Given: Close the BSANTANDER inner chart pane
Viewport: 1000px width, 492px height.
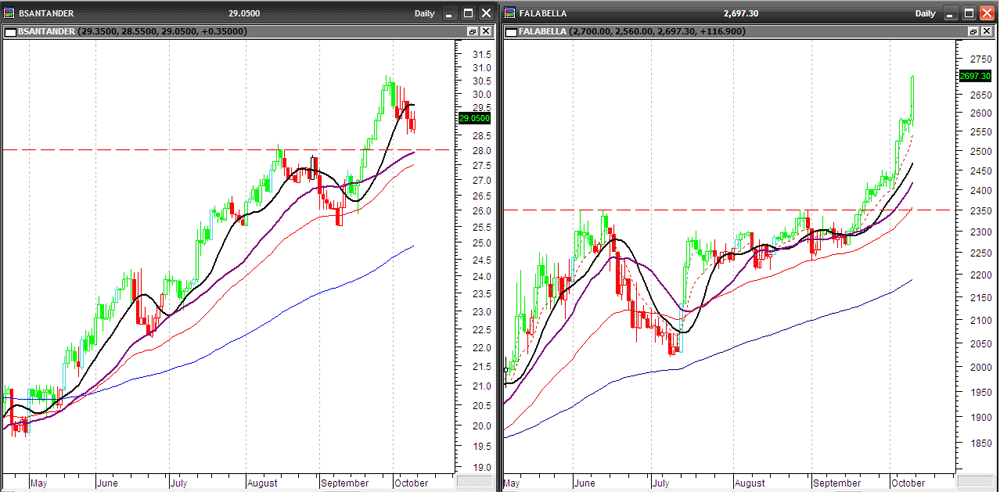Looking at the screenshot, I should (x=486, y=31).
